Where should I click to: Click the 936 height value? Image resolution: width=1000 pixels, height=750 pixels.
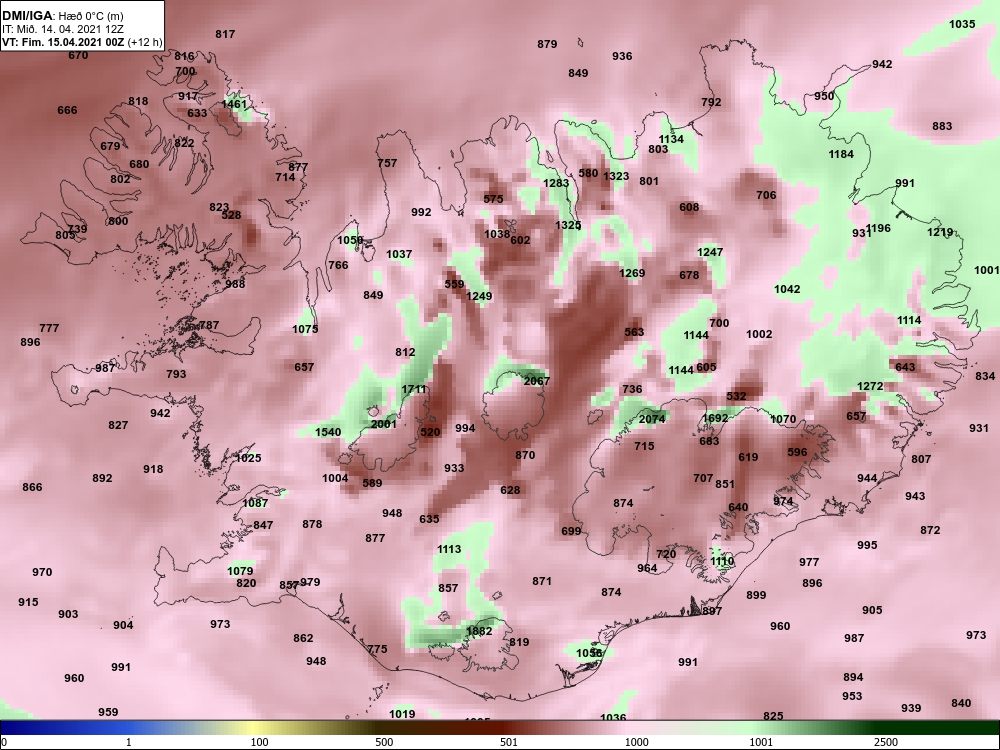(622, 55)
